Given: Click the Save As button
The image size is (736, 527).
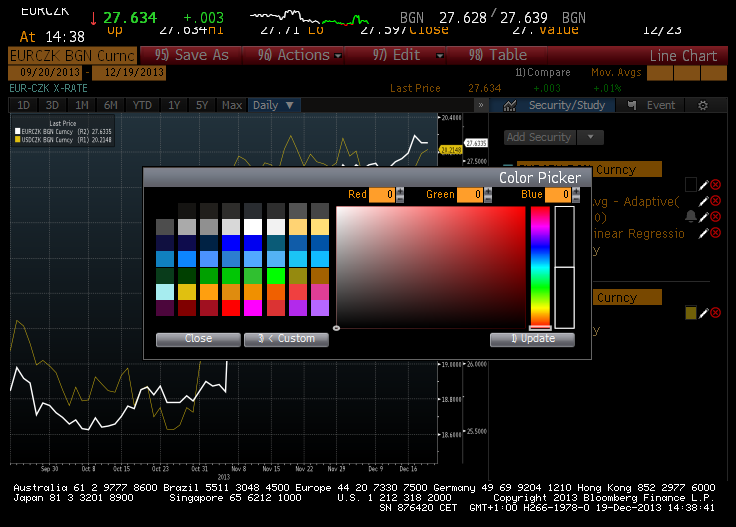Looking at the screenshot, I should [x=191, y=55].
